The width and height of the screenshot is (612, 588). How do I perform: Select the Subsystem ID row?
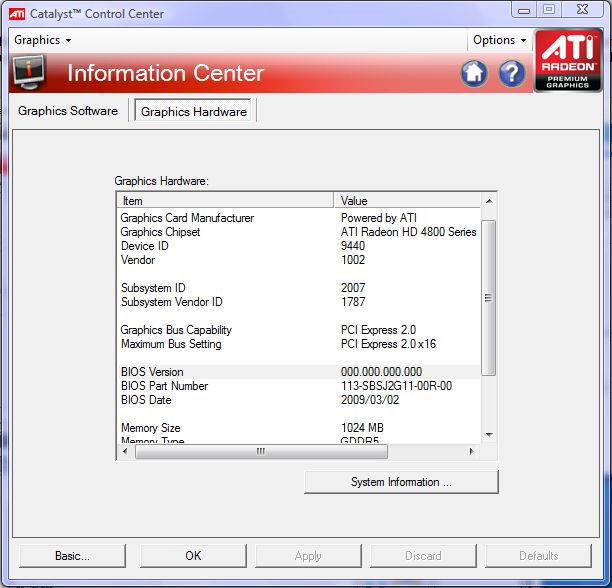299,288
